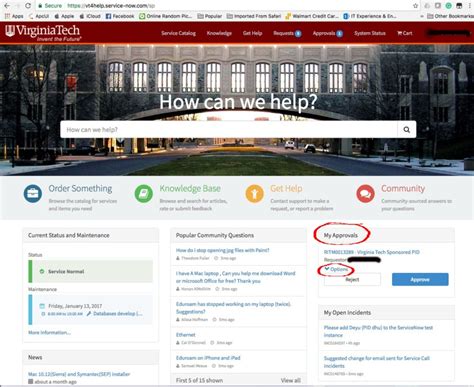Open Online Random Pic bookmark
This screenshot has height=387, width=474.
[x=165, y=16]
